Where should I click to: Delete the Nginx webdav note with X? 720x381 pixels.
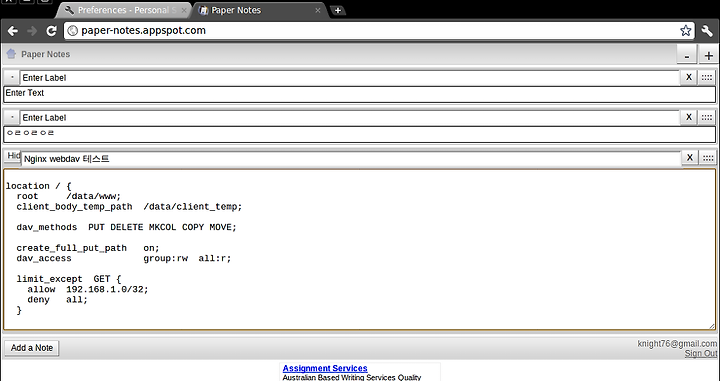(690, 158)
